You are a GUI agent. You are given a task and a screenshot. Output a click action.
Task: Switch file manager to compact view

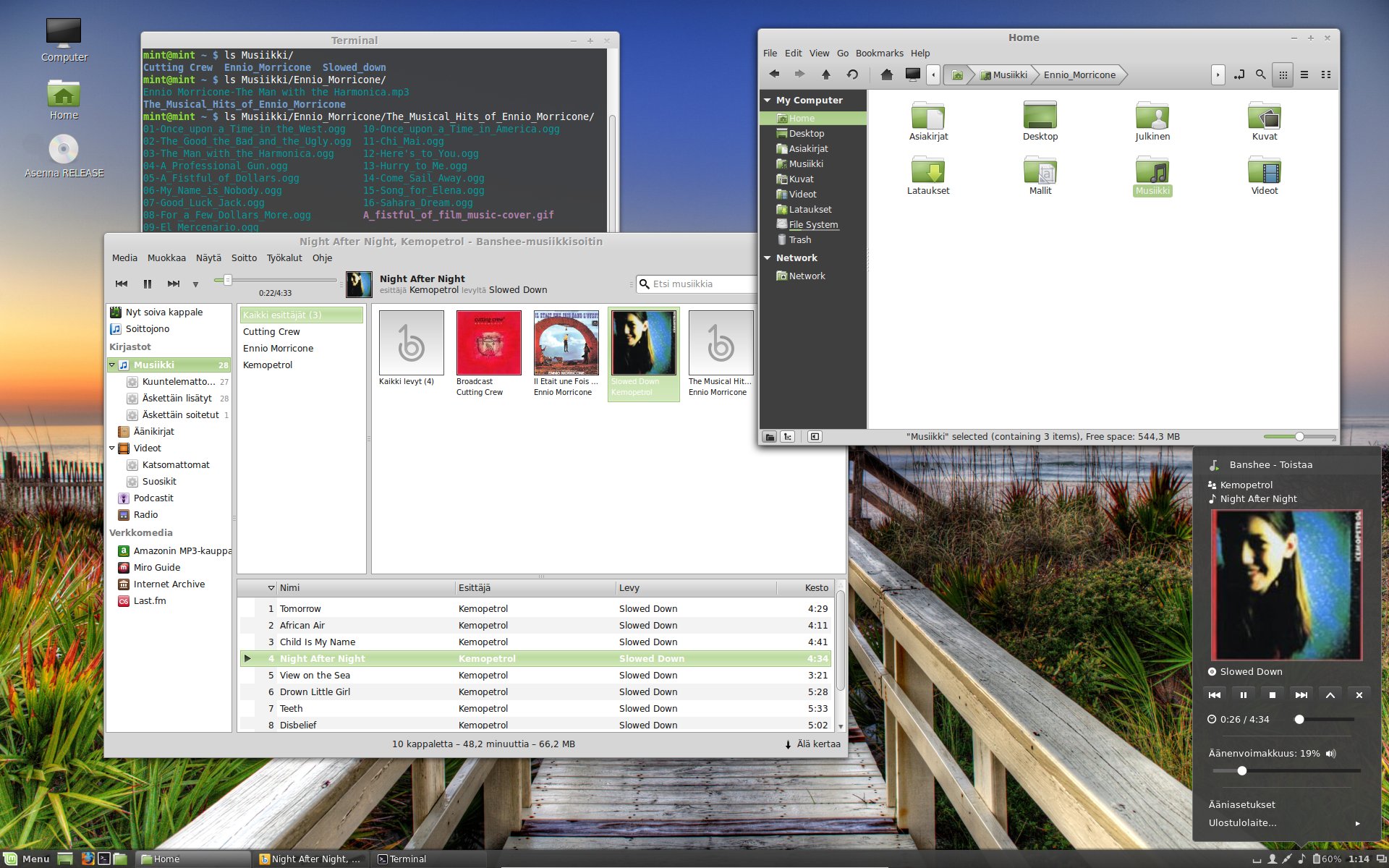point(1326,75)
